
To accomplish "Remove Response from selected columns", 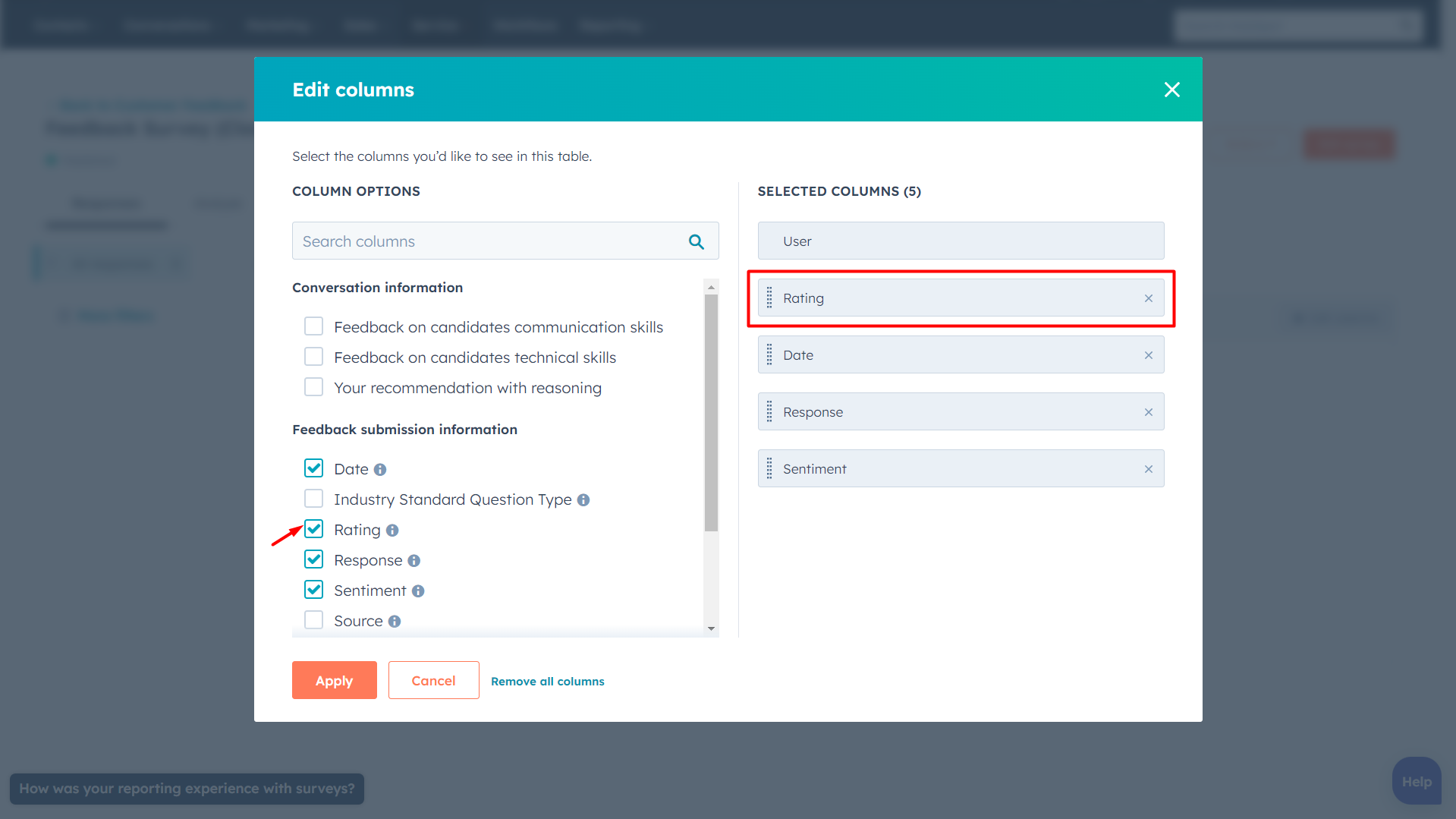I will click(x=1148, y=412).
